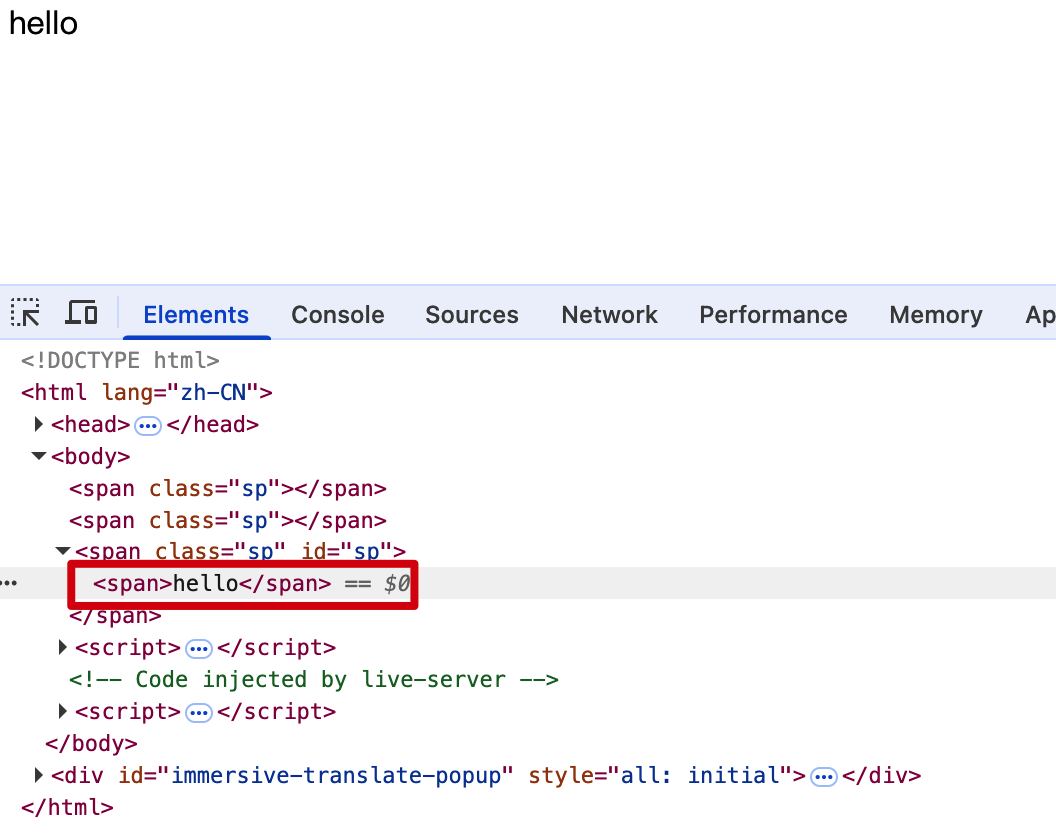The image size is (1056, 840).
Task: Click the ellipsis badge in the second script tag
Action: [x=199, y=713]
